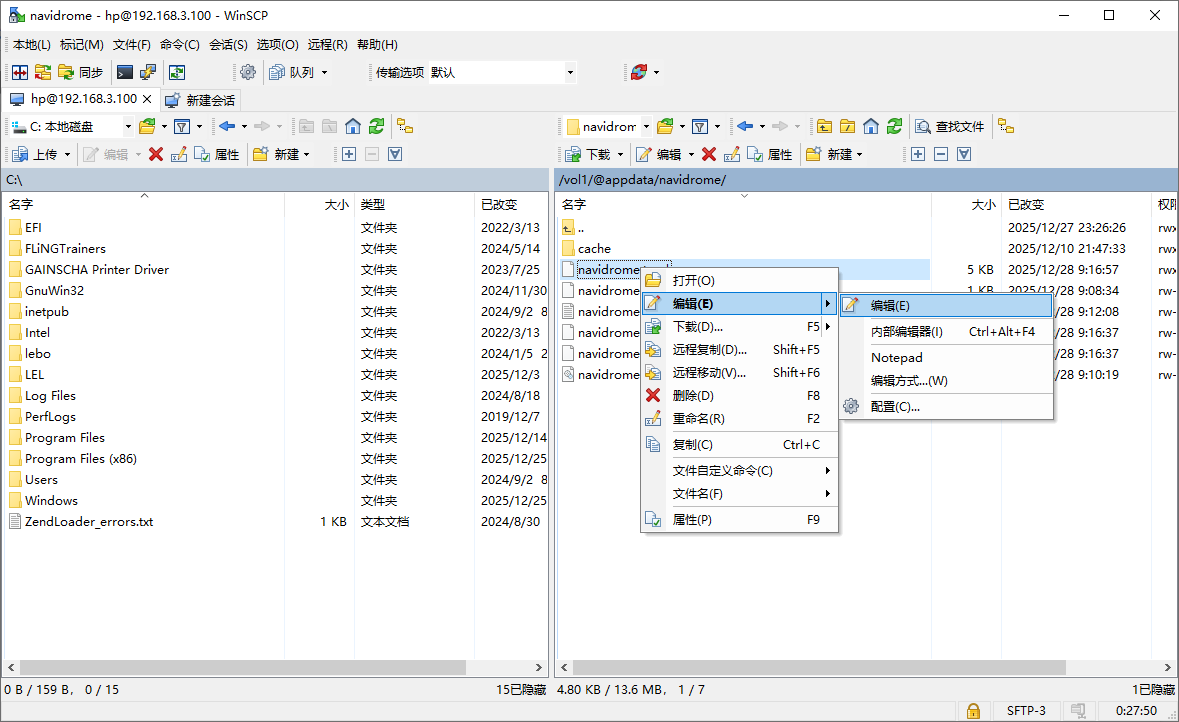This screenshot has width=1179, height=722.
Task: Open the 下载 download dropdown arrow
Action: (x=620, y=154)
